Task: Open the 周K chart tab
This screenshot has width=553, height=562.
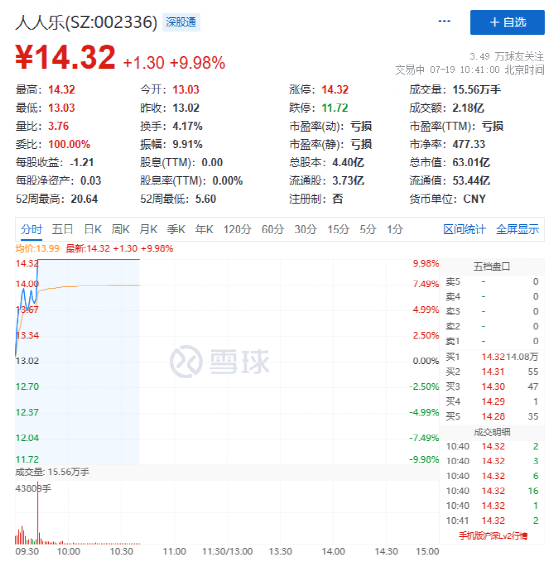Action: [120, 229]
